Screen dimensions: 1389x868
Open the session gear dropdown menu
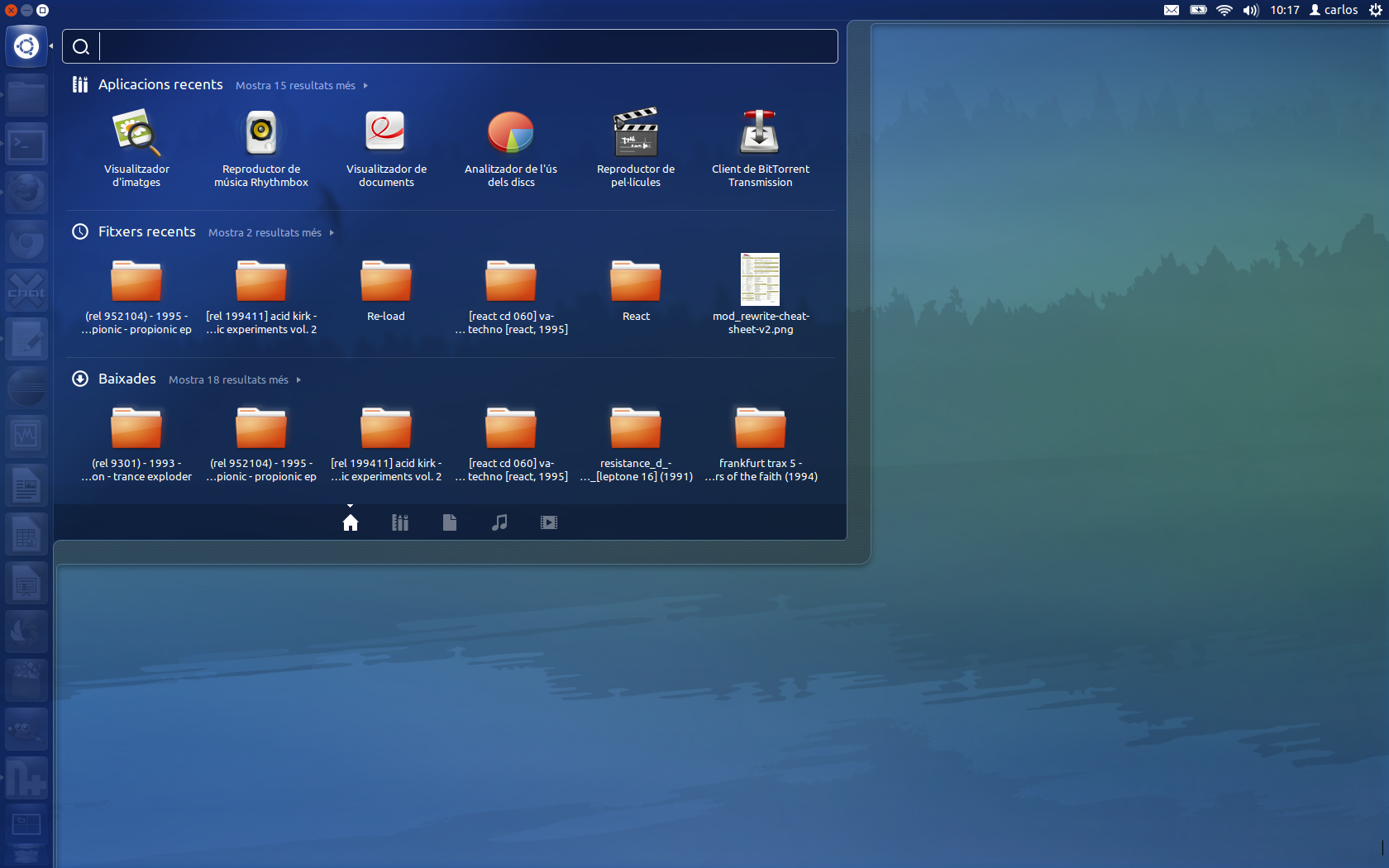coord(1377,10)
